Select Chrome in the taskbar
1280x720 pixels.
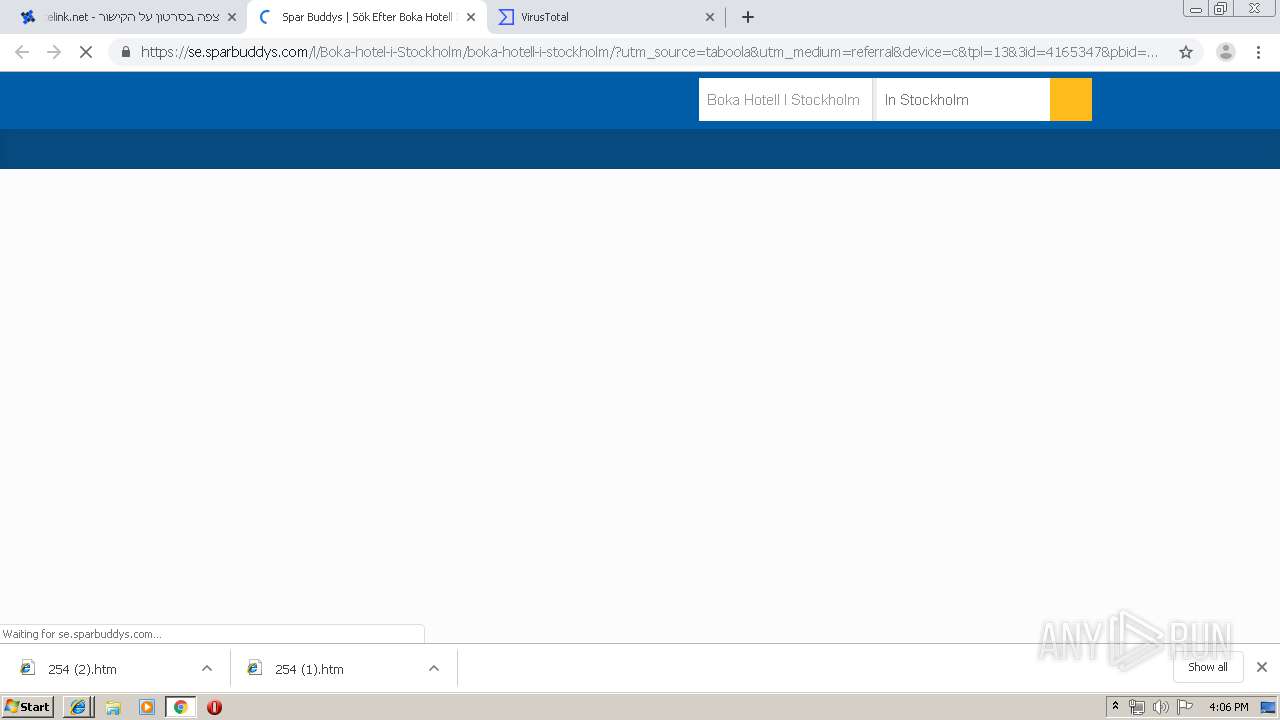tap(181, 707)
